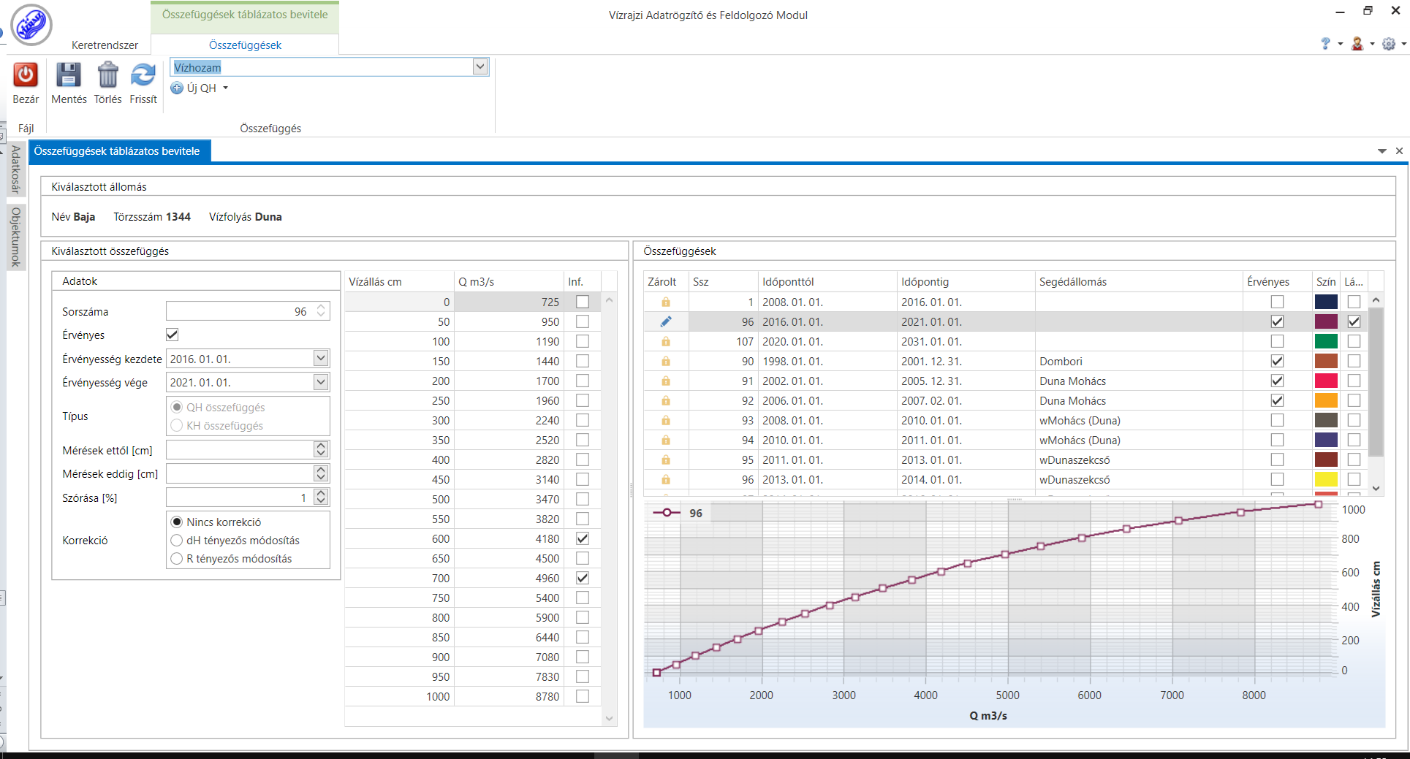Sort by Időponttól column header
1410x759 pixels.
[826, 282]
